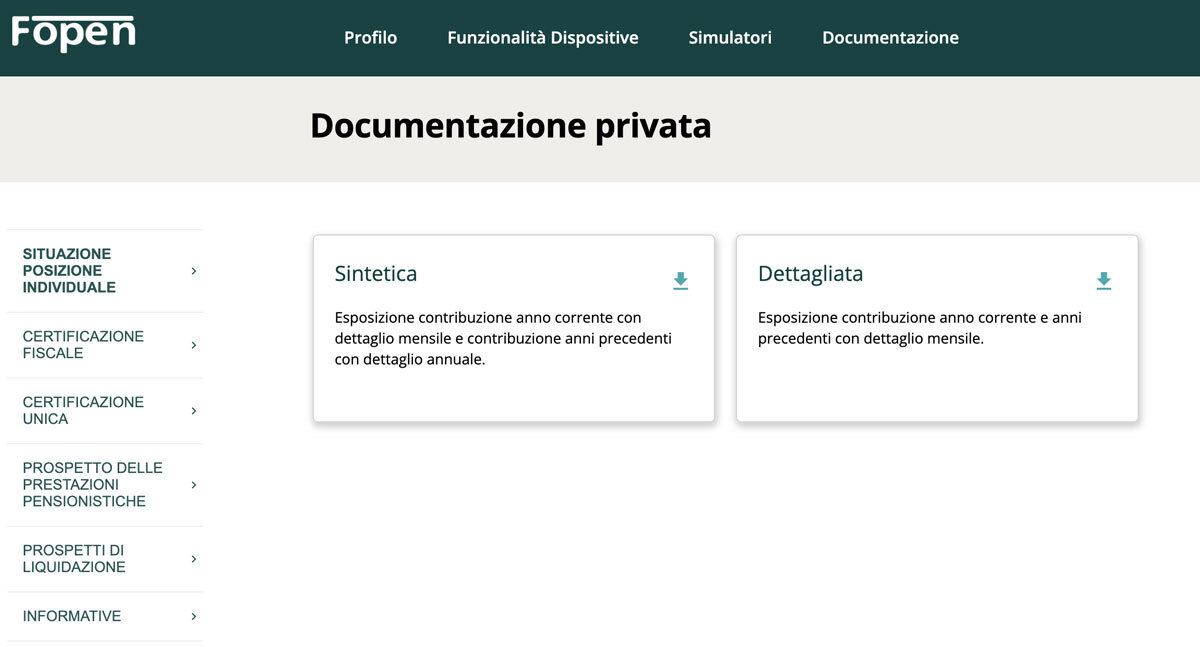This screenshot has height=647, width=1200.
Task: Click the Documentazione privata heading
Action: (x=510, y=127)
